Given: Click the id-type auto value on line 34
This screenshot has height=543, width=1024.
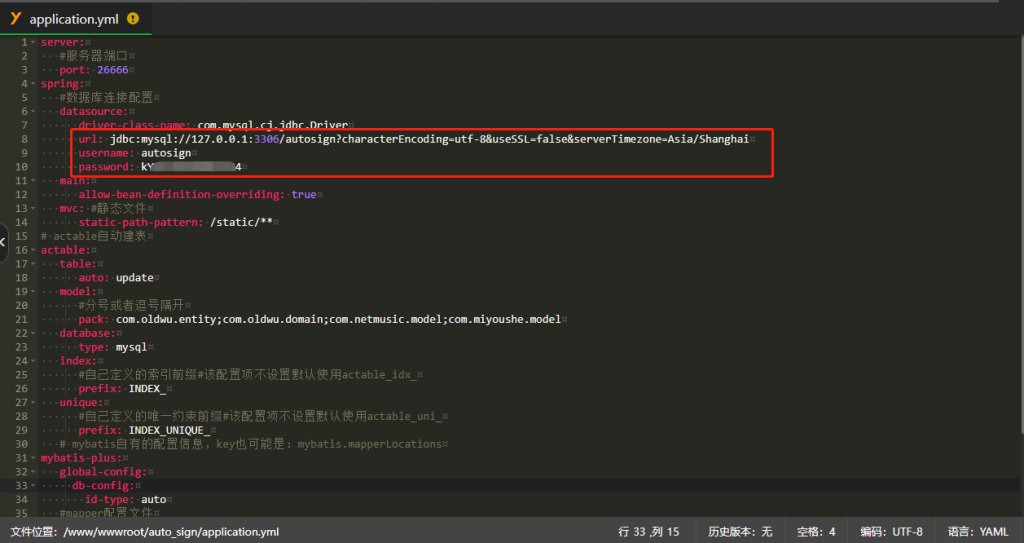Looking at the screenshot, I should click(153, 499).
